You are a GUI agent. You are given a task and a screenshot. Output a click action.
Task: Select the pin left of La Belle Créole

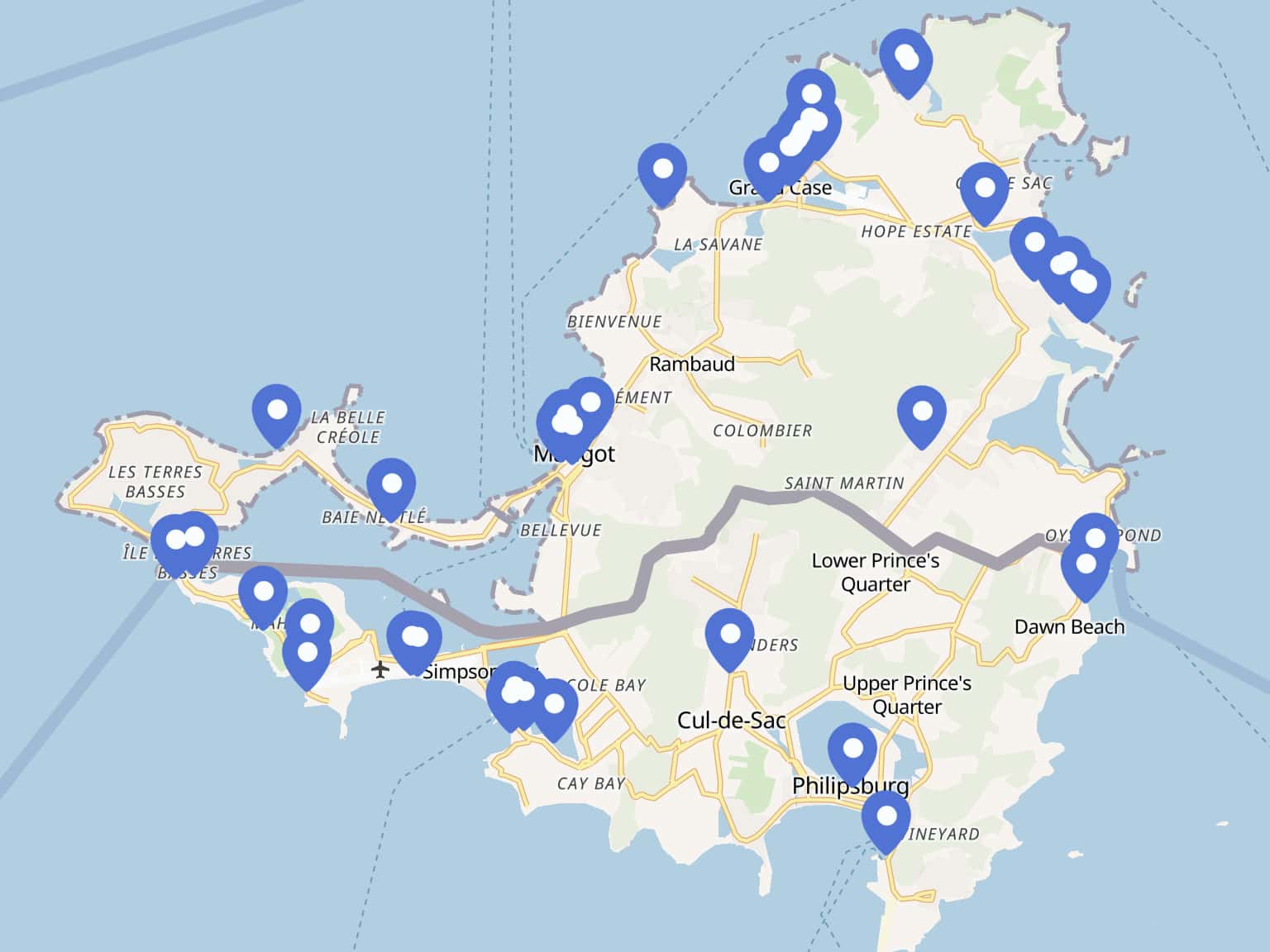(276, 412)
